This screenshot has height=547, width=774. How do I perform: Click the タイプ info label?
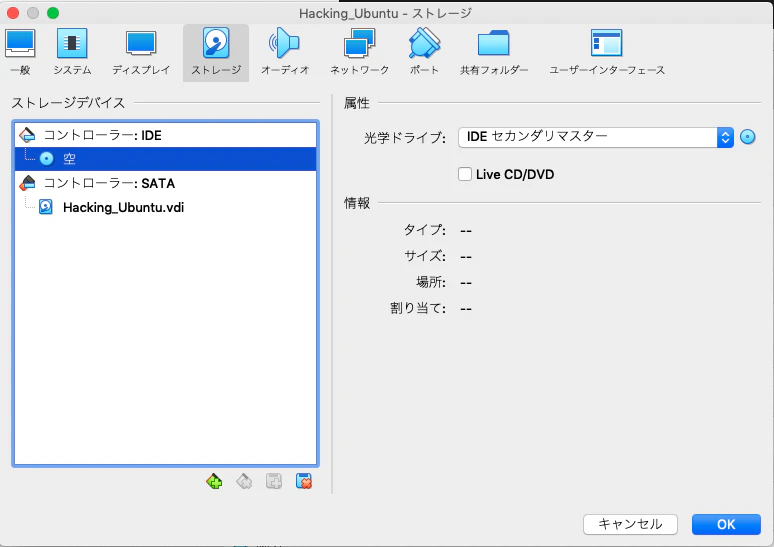point(425,230)
